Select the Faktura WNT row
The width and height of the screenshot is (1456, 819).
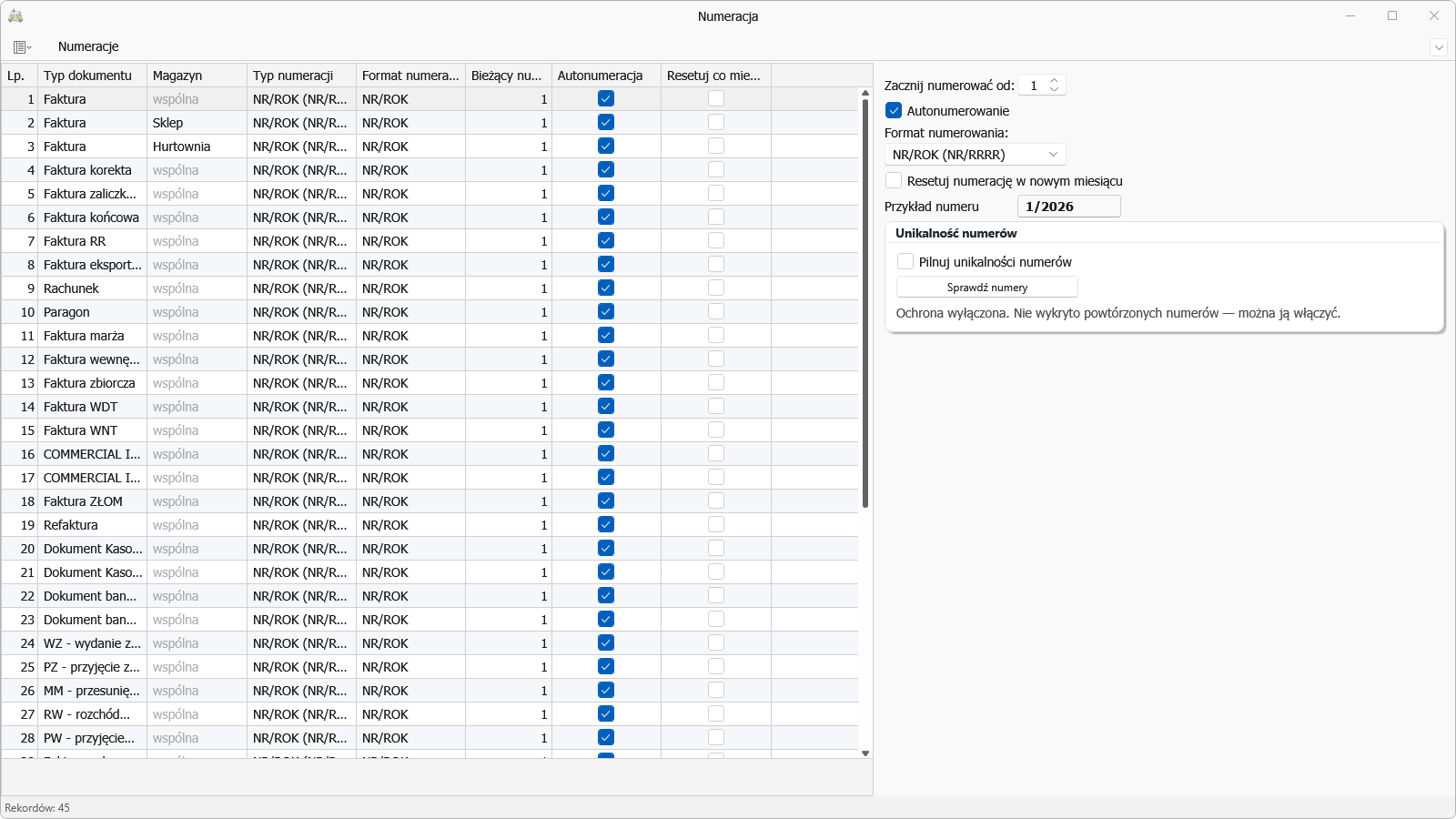(x=430, y=430)
